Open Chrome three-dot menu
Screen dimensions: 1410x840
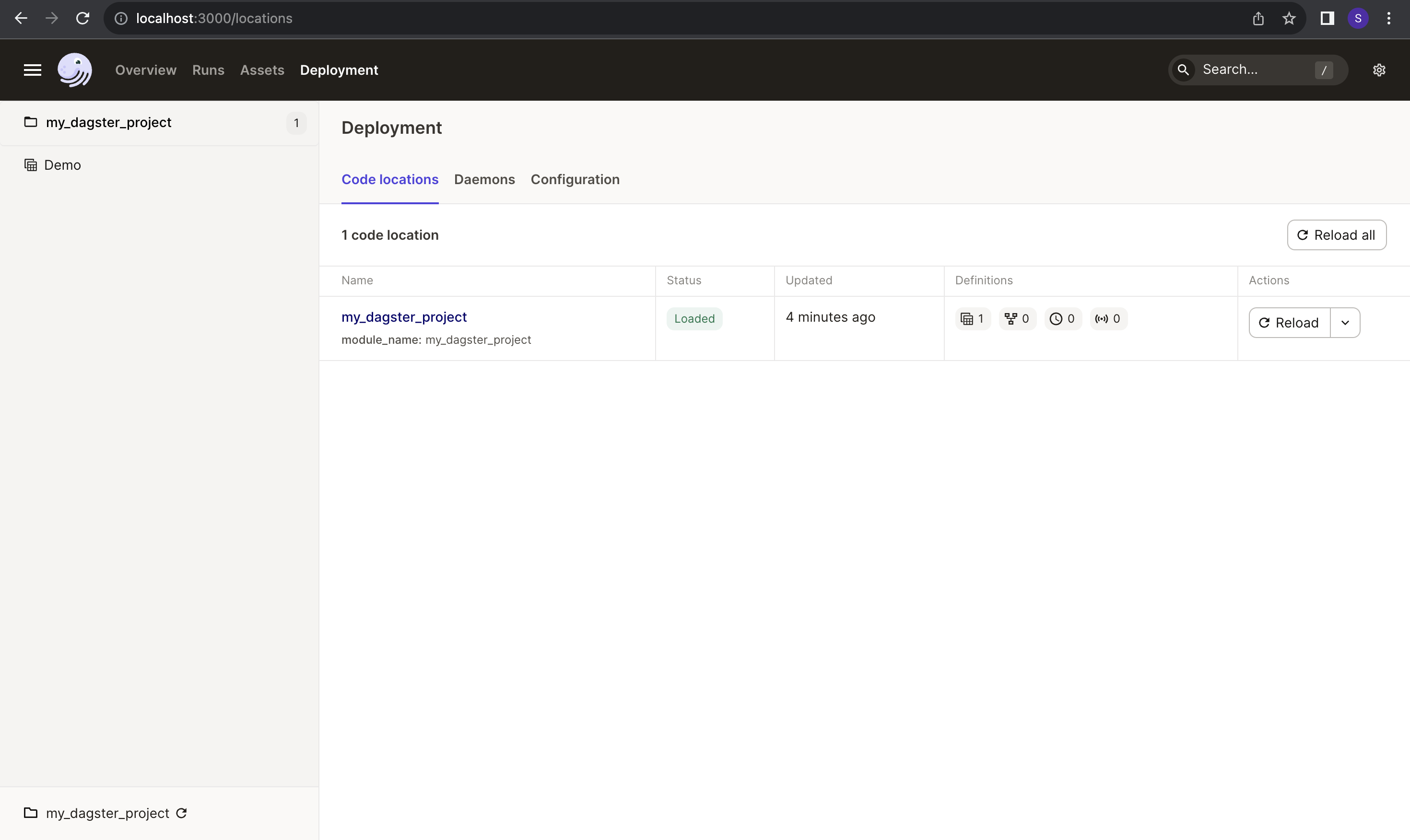pos(1388,19)
